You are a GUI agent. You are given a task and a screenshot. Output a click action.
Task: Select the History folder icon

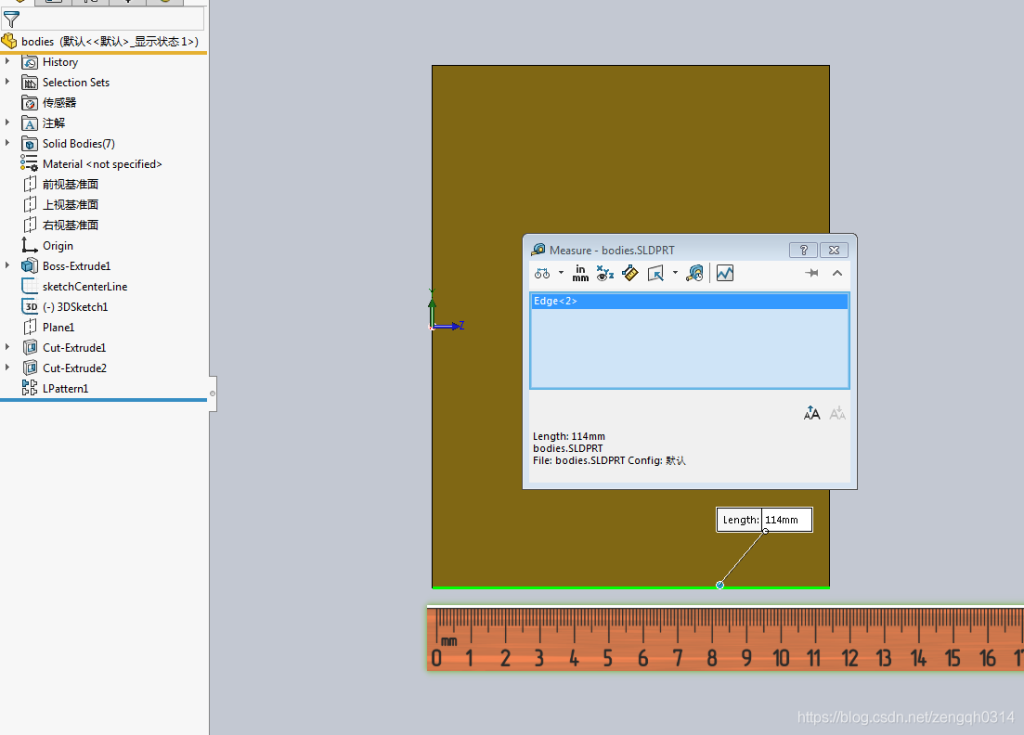click(29, 62)
